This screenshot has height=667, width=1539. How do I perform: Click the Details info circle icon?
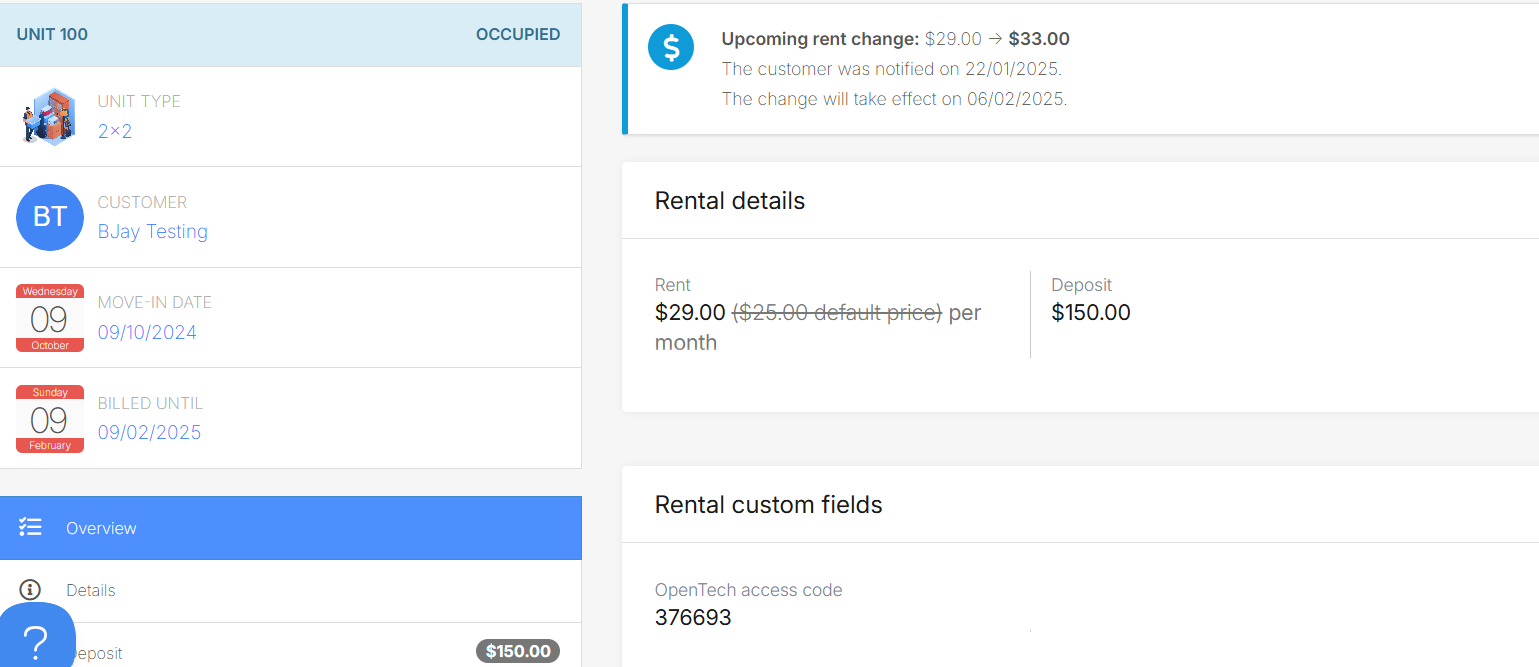click(31, 590)
